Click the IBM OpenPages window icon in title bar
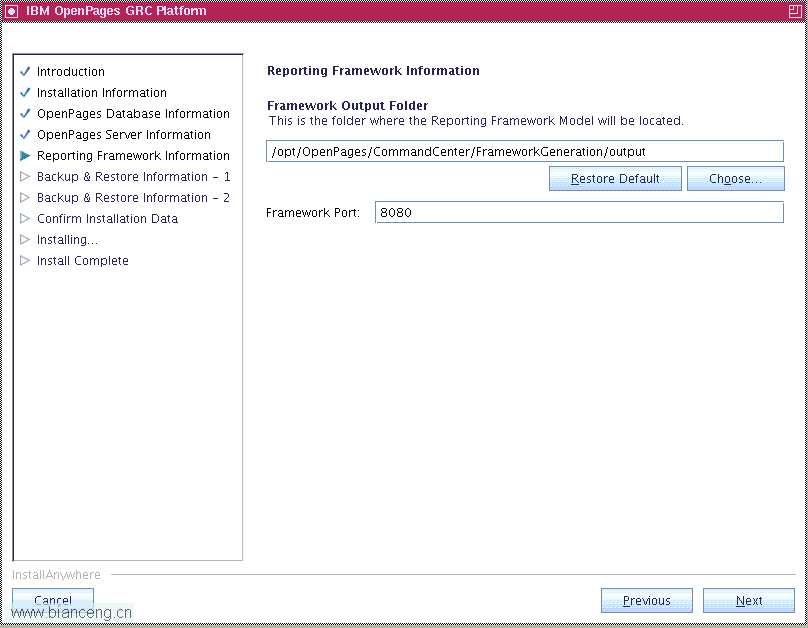 11,11
